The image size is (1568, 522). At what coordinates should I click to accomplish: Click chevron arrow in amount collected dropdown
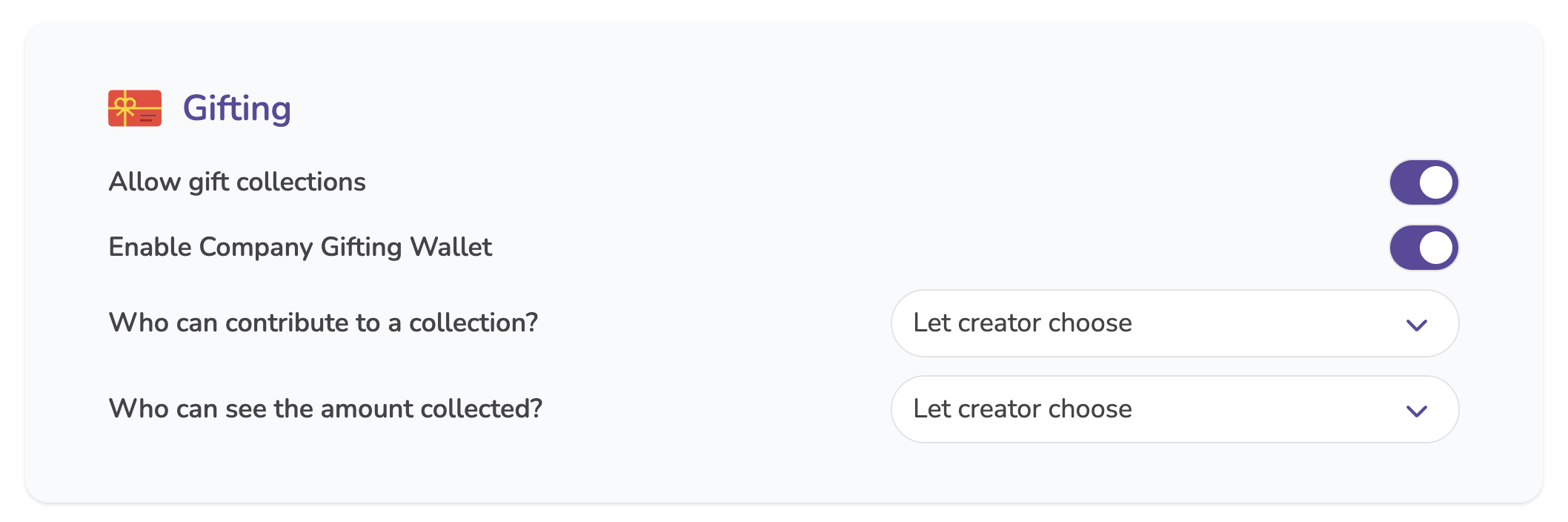tap(1416, 411)
